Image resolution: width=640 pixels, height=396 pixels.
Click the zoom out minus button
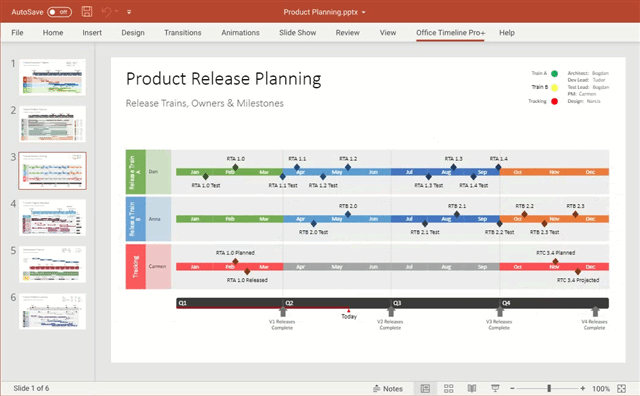click(x=512, y=389)
